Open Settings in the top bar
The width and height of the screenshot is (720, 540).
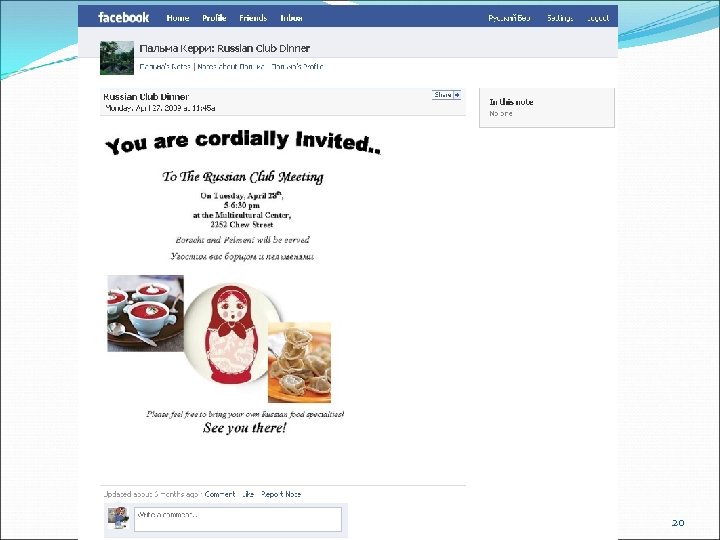pyautogui.click(x=560, y=18)
